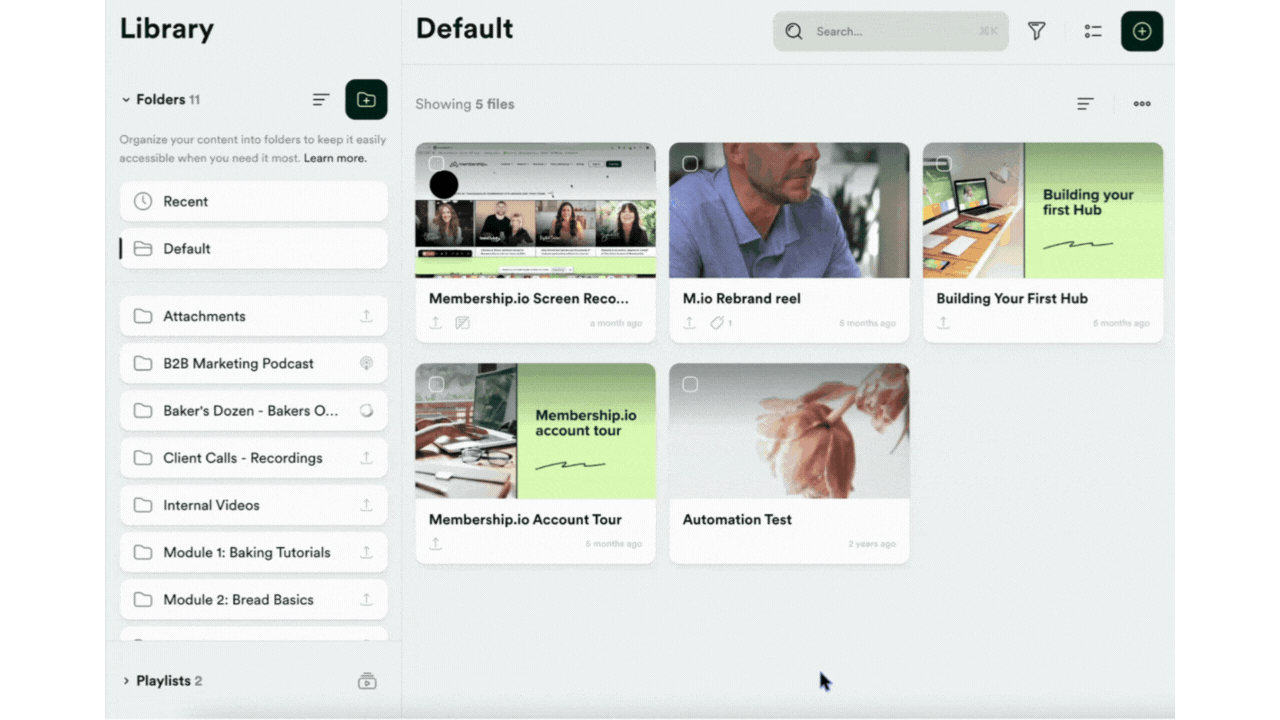
Task: Open Baker's Dozen folder
Action: pyautogui.click(x=254, y=410)
